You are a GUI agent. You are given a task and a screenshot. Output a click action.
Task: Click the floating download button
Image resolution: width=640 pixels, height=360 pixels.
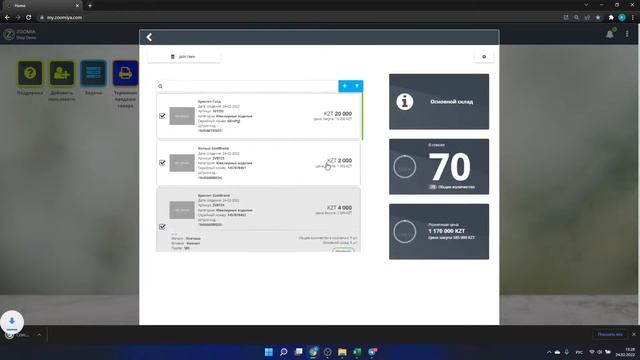point(12,321)
